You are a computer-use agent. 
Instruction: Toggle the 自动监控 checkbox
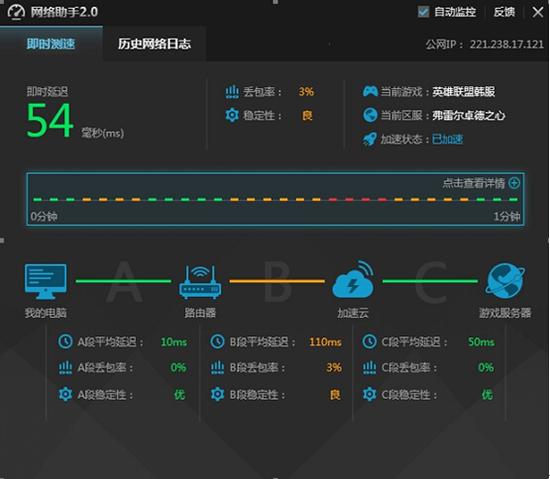coord(423,12)
